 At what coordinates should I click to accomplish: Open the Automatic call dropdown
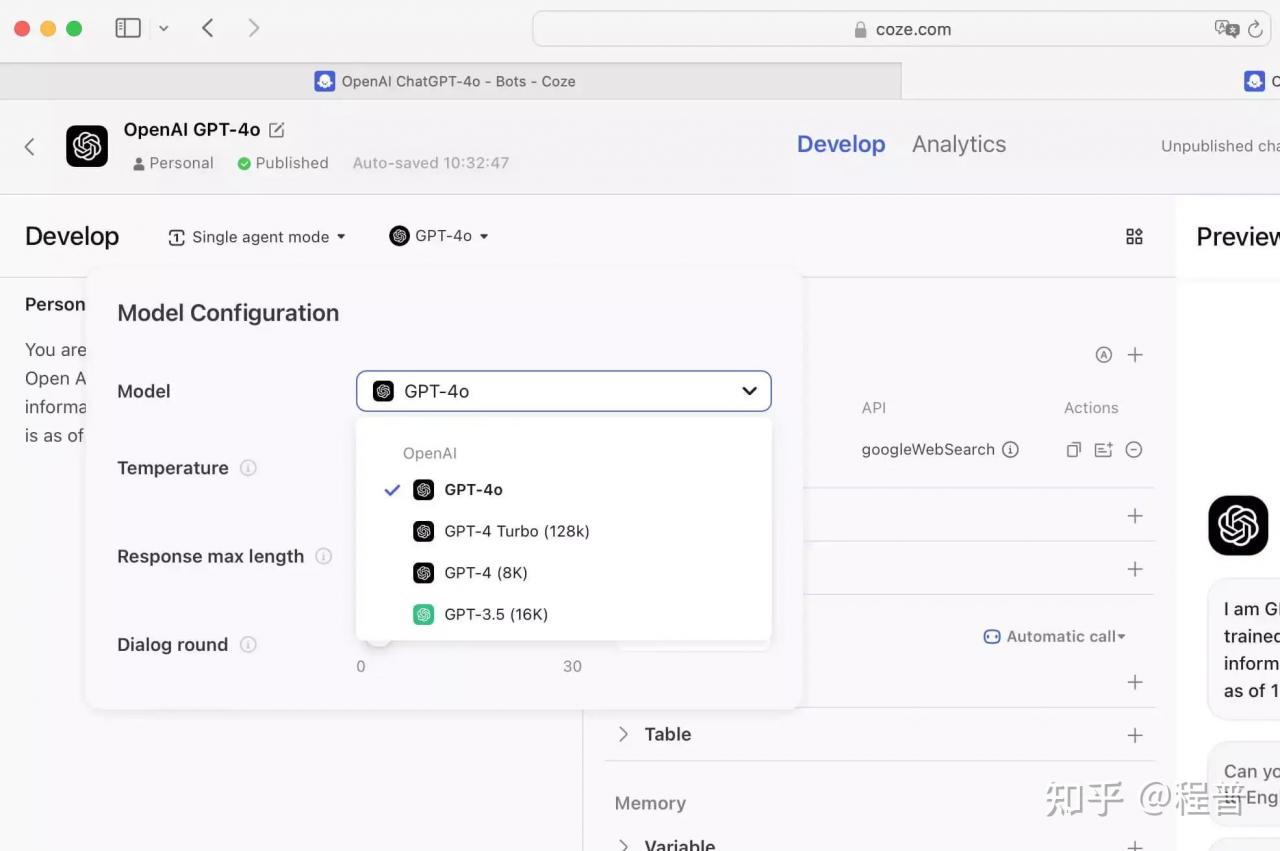click(x=1055, y=636)
